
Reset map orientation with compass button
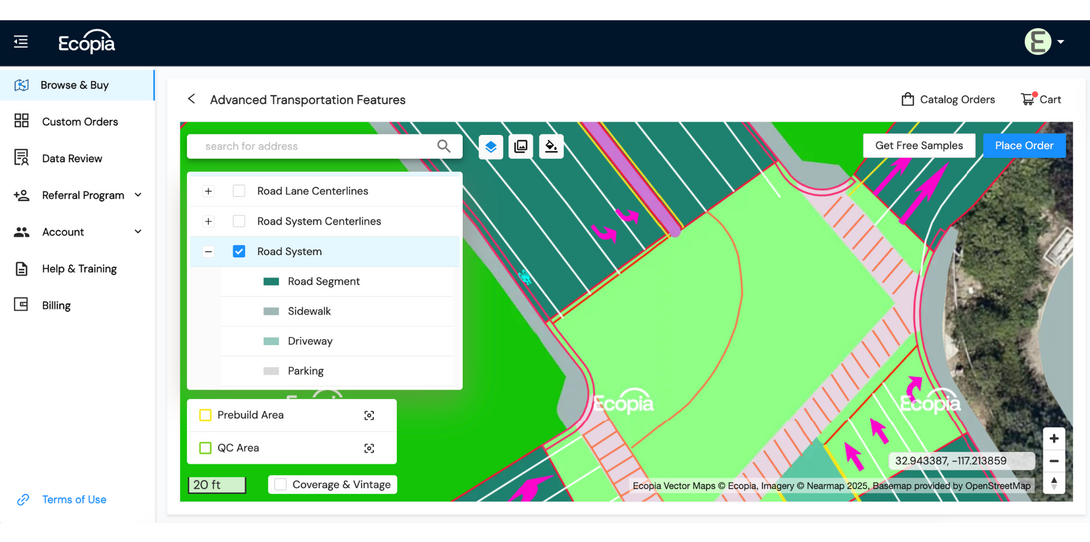(1054, 483)
